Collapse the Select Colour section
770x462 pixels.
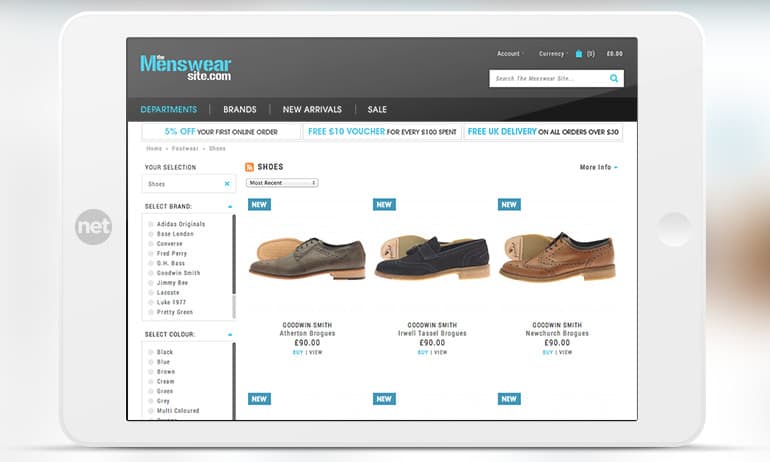click(230, 335)
